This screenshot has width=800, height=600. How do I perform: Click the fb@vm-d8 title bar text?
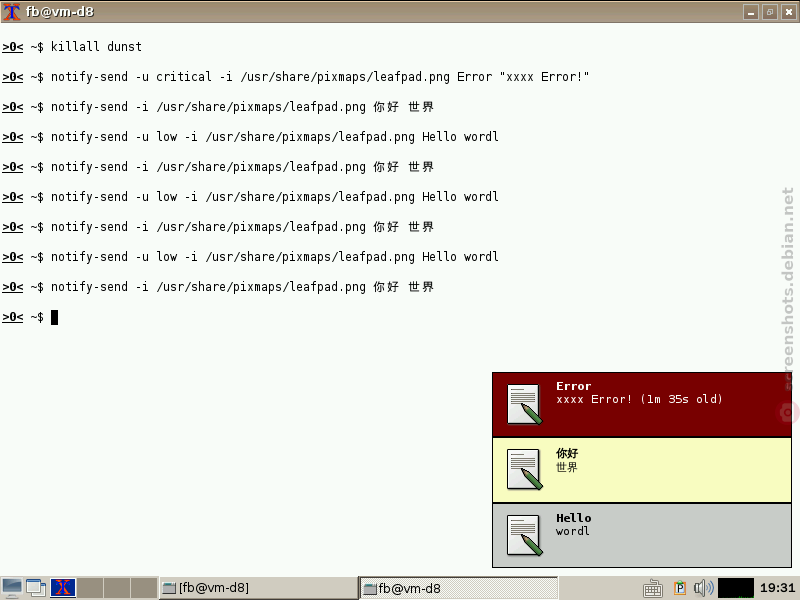click(60, 11)
